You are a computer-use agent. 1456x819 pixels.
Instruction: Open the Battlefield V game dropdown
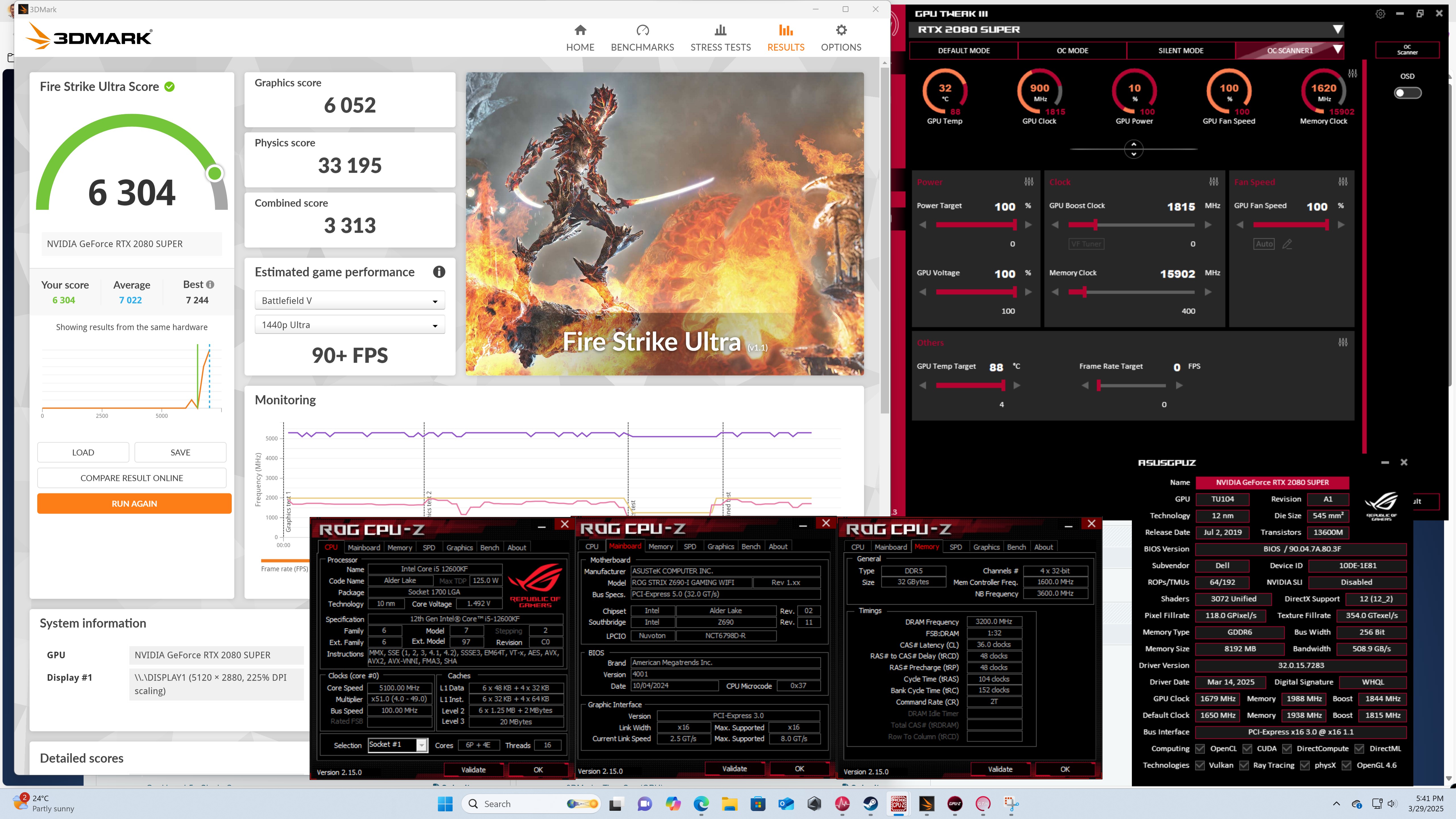tap(350, 300)
